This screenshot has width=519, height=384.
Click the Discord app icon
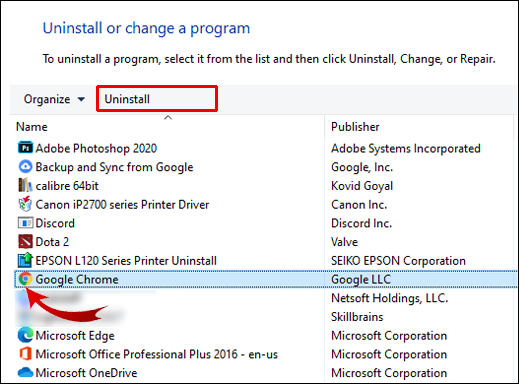pyautogui.click(x=25, y=223)
